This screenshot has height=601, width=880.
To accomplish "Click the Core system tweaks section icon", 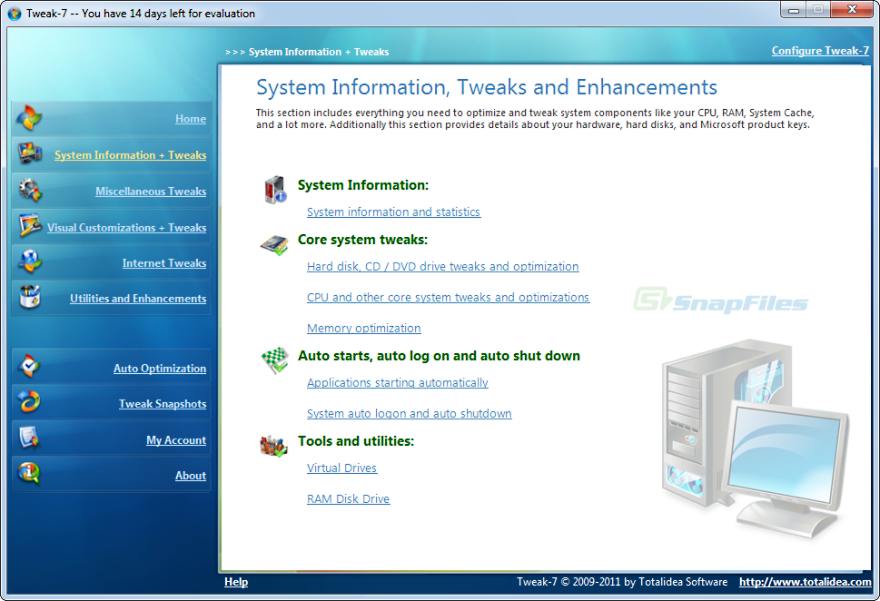I will click(x=274, y=245).
